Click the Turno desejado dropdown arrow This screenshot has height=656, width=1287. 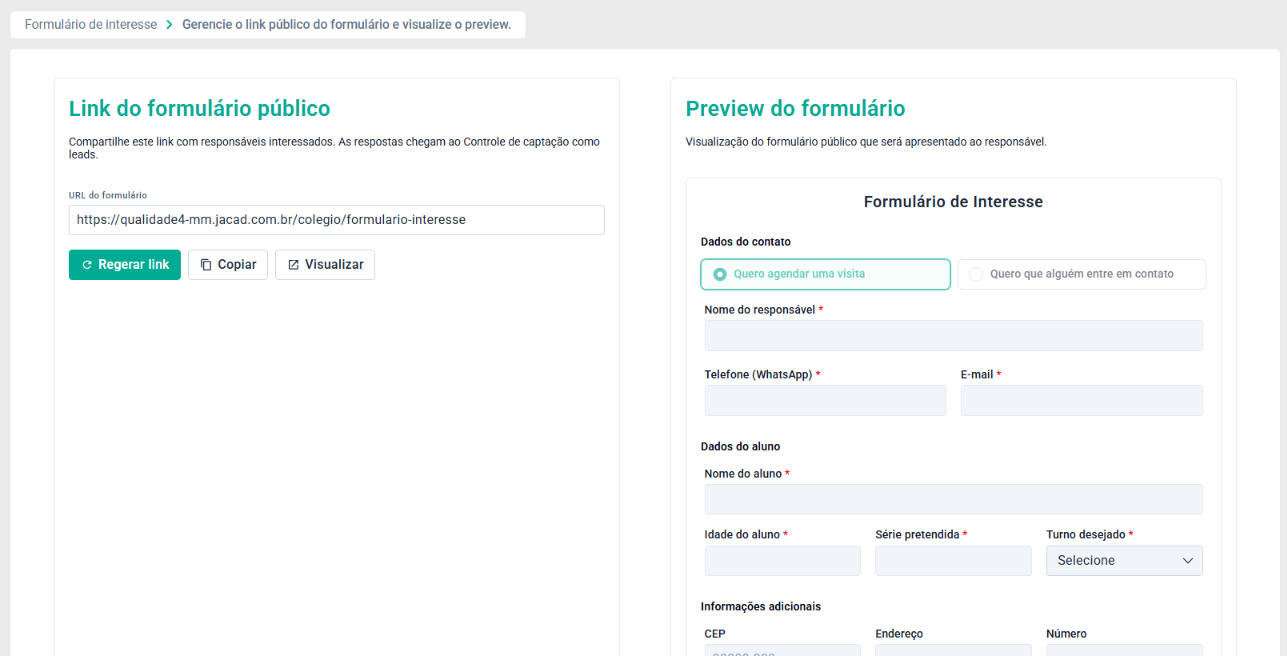pyautogui.click(x=1188, y=561)
